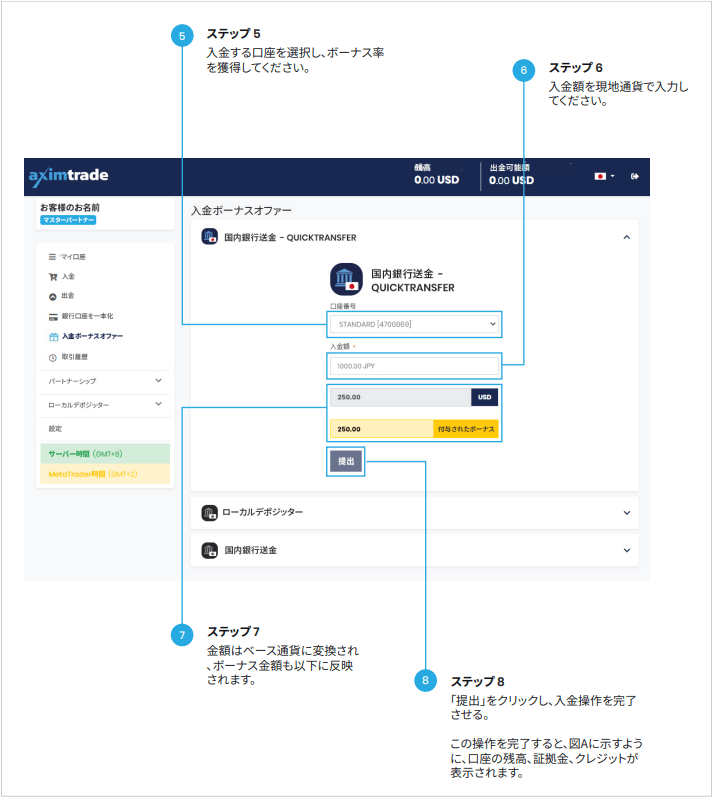Click the gift icon beside 入金ボーナスオファー
Screen dimensions: 713x797
click(53, 337)
